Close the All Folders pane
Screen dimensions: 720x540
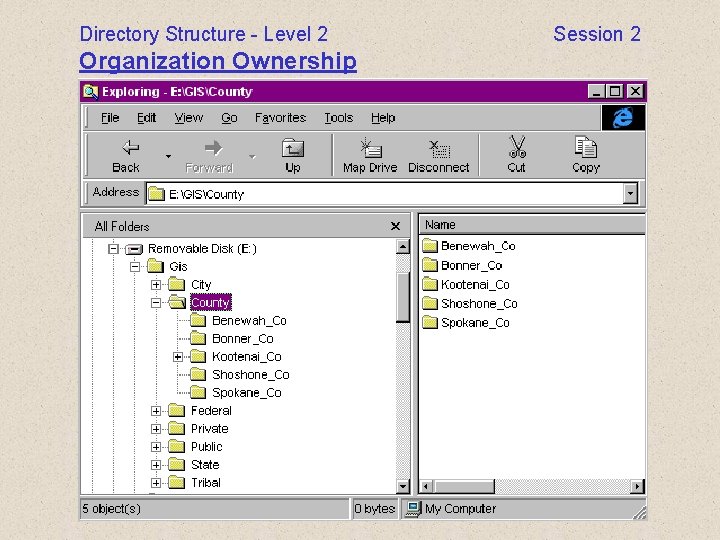coord(395,226)
